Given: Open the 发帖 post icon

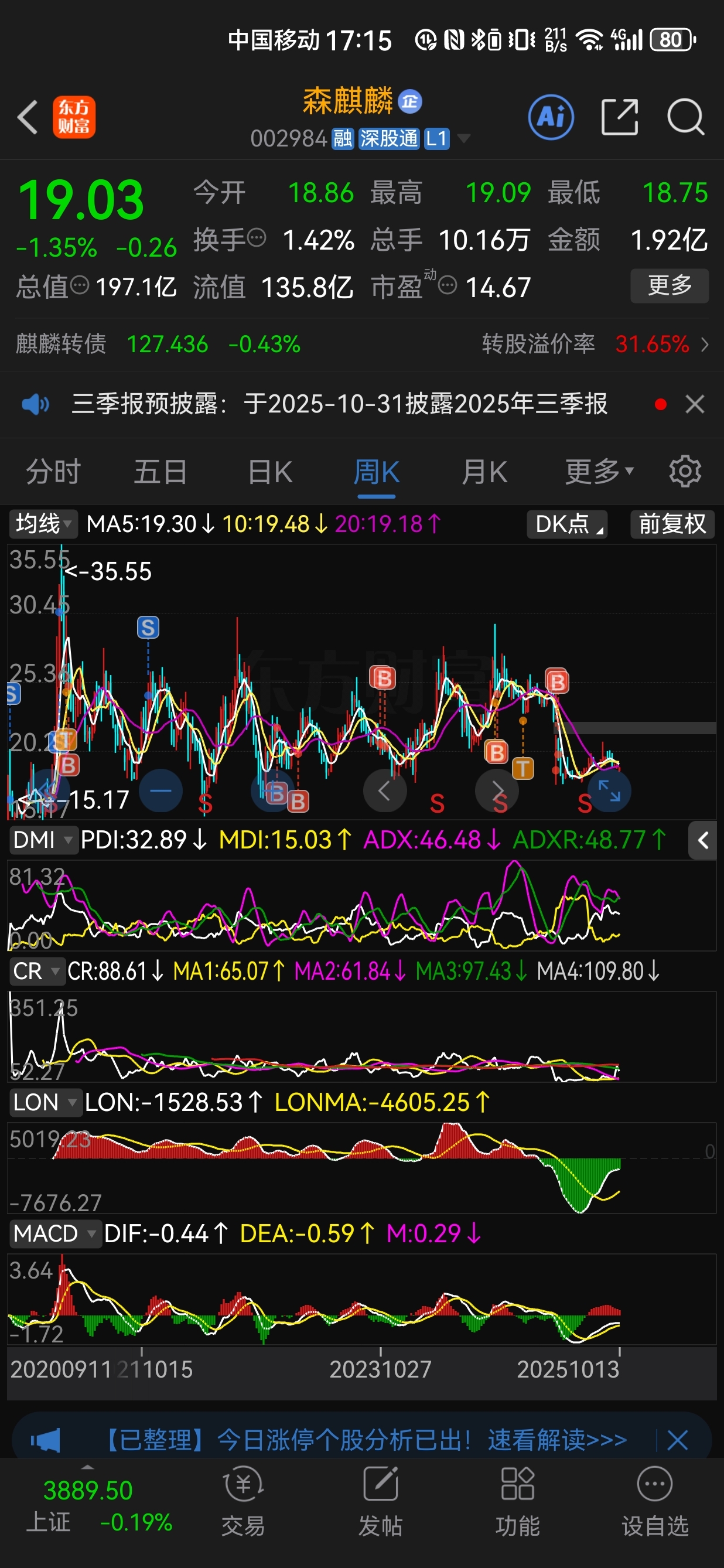Looking at the screenshot, I should [x=380, y=1501].
